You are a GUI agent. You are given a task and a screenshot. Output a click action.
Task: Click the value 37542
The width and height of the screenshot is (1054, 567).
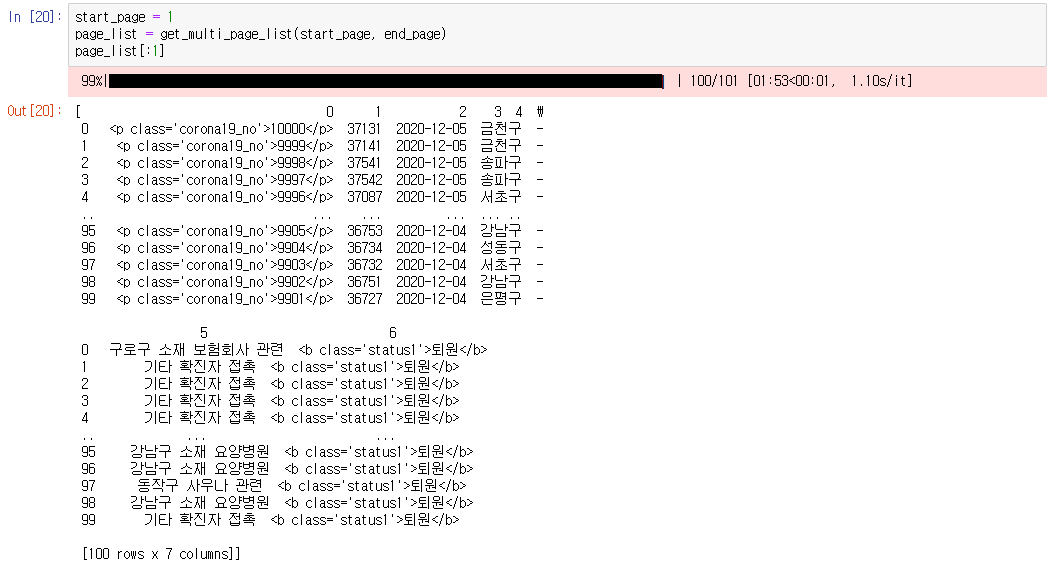pyautogui.click(x=364, y=180)
